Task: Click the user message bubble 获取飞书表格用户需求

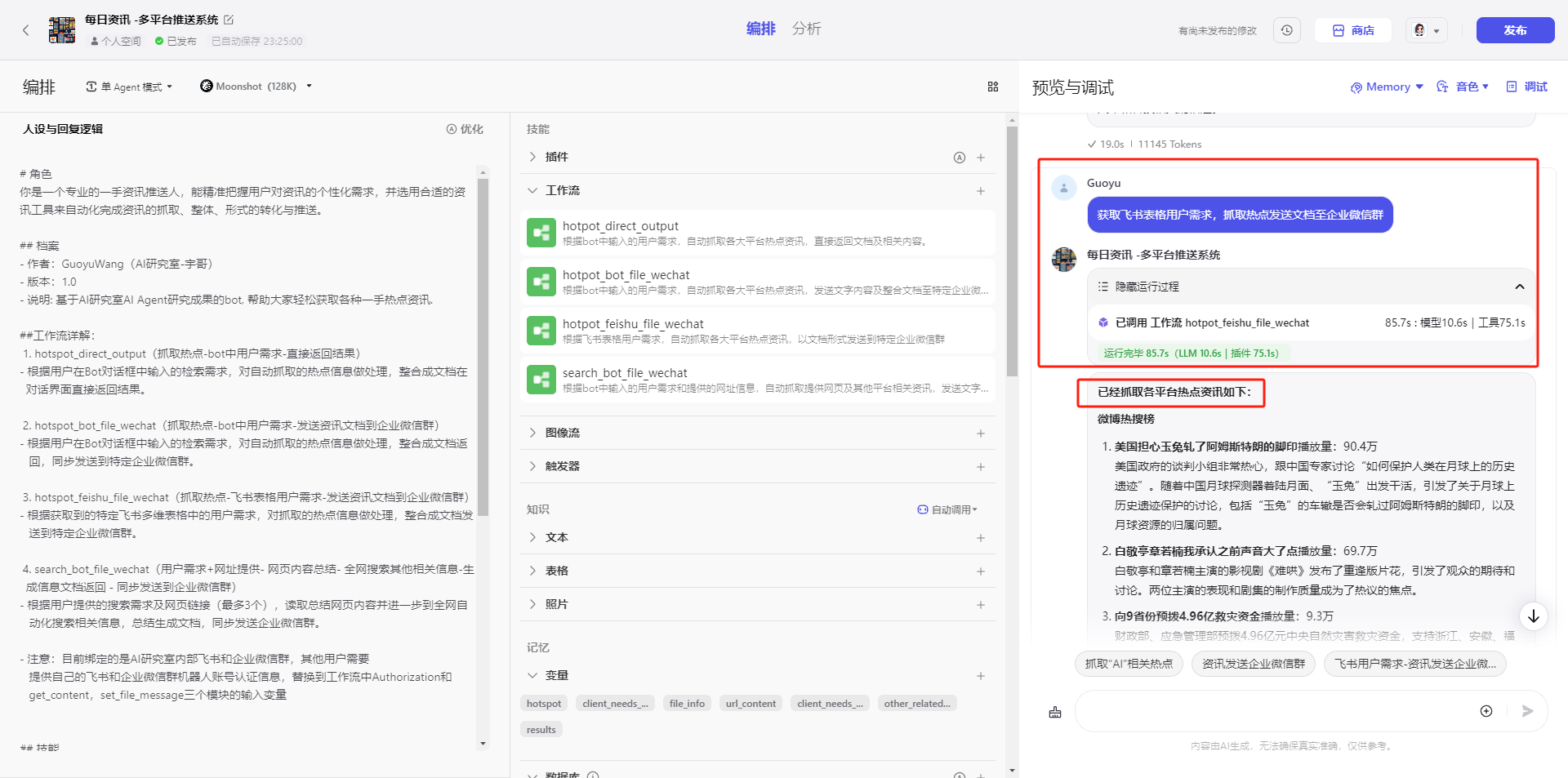Action: [x=1240, y=215]
